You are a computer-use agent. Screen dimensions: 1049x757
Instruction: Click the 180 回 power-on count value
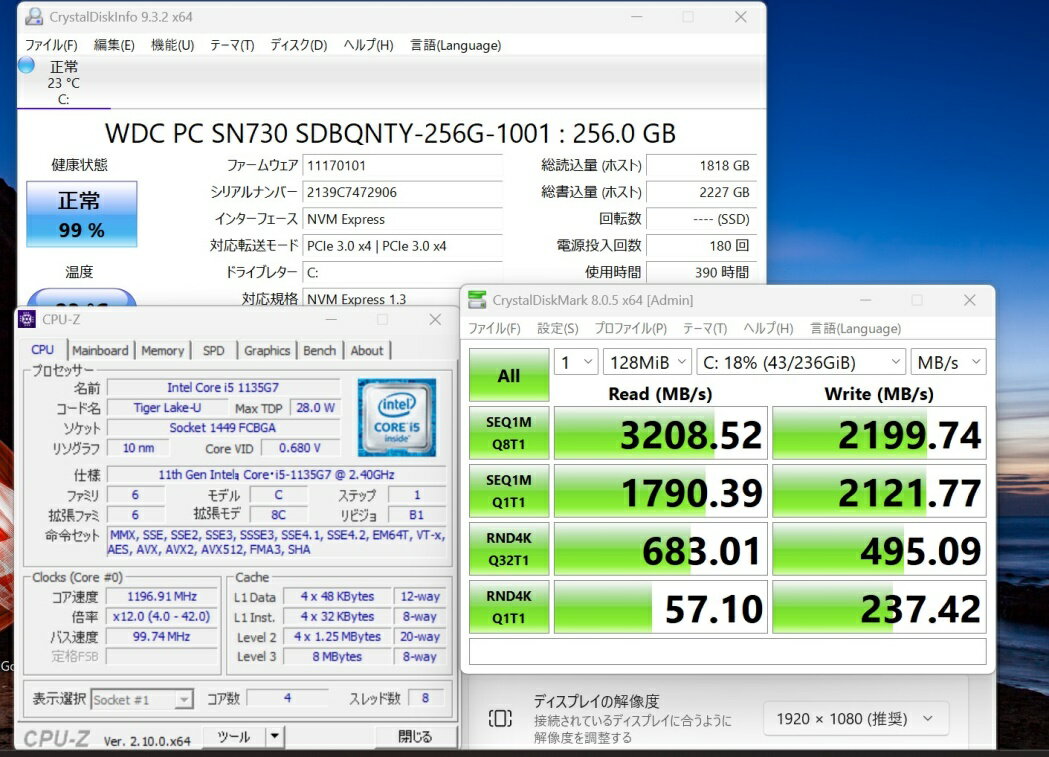click(702, 245)
